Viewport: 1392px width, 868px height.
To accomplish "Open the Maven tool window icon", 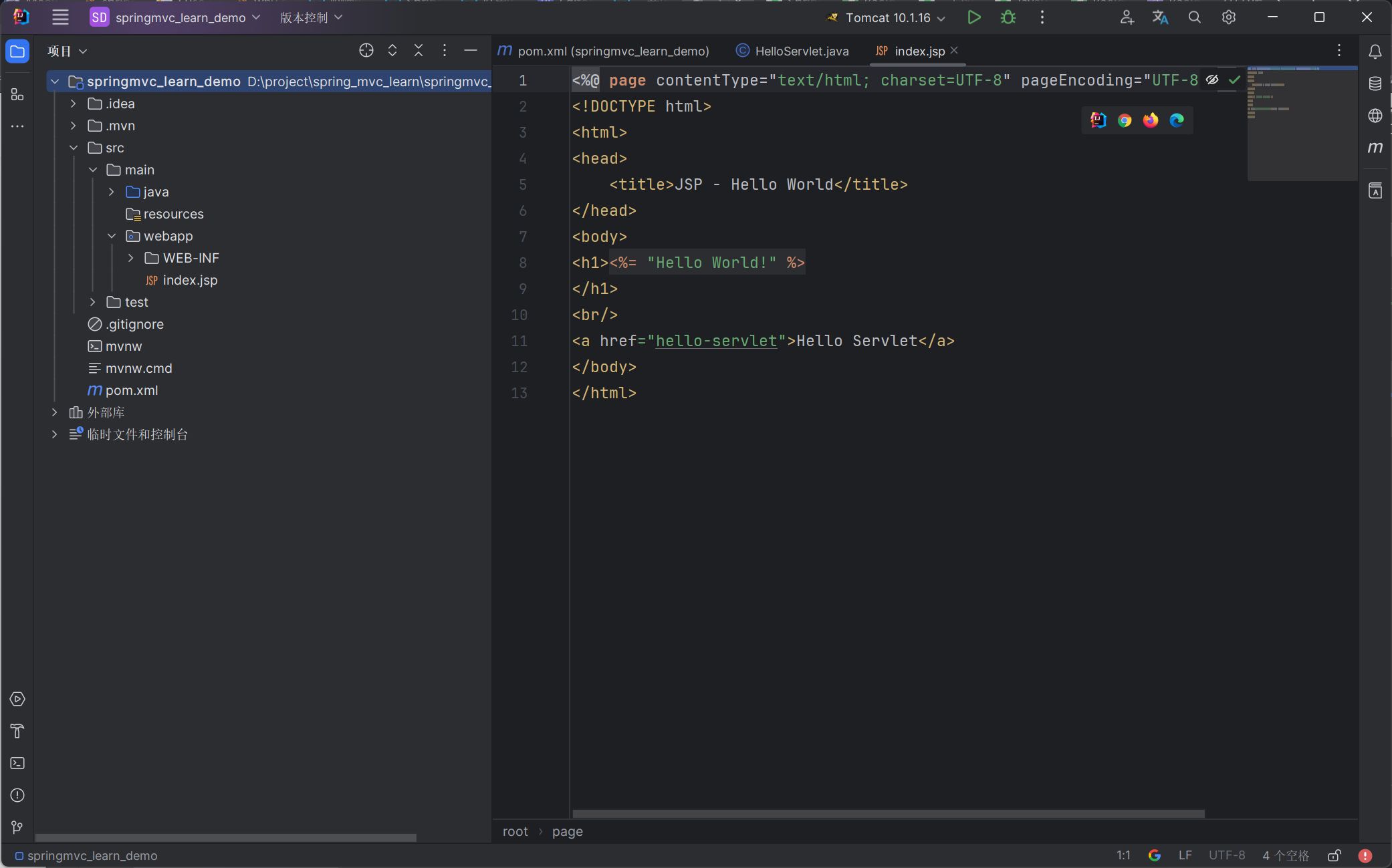I will pyautogui.click(x=1375, y=148).
